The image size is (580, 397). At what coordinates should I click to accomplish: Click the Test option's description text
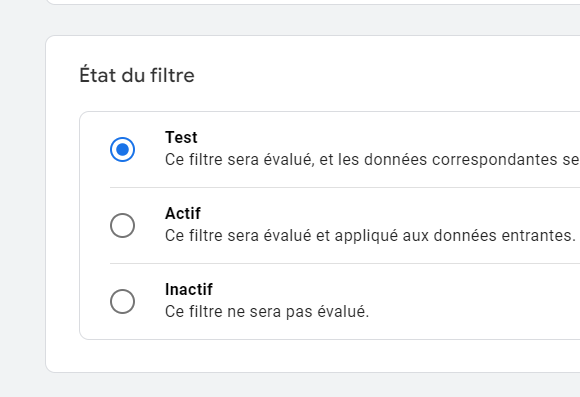(x=372, y=160)
